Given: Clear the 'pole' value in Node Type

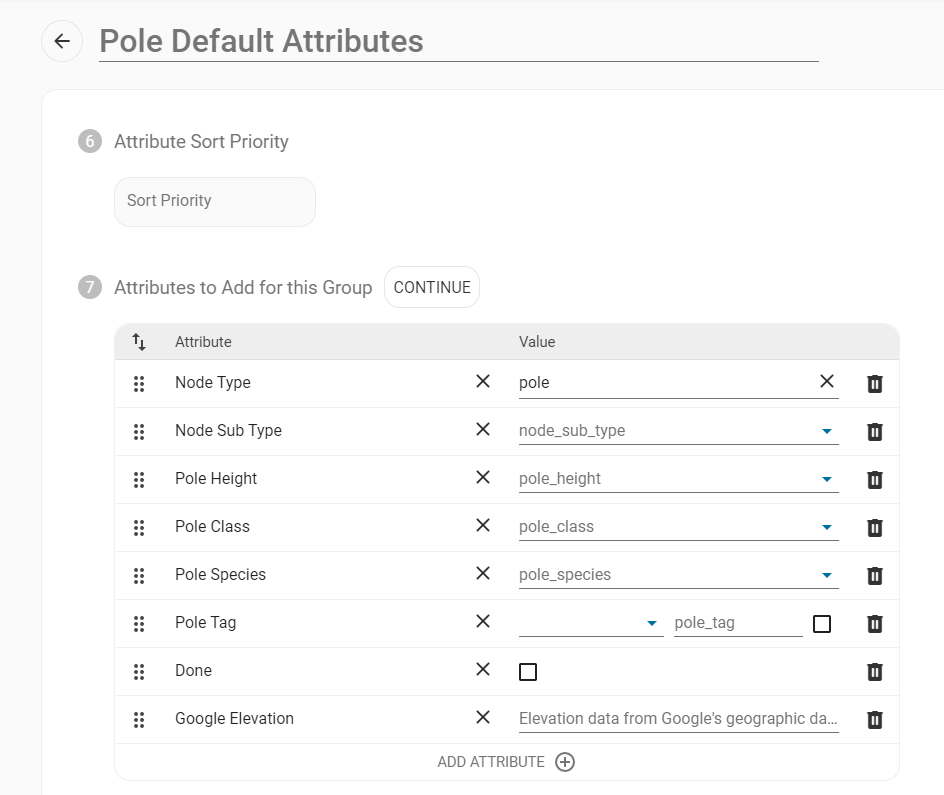Looking at the screenshot, I should pos(827,381).
